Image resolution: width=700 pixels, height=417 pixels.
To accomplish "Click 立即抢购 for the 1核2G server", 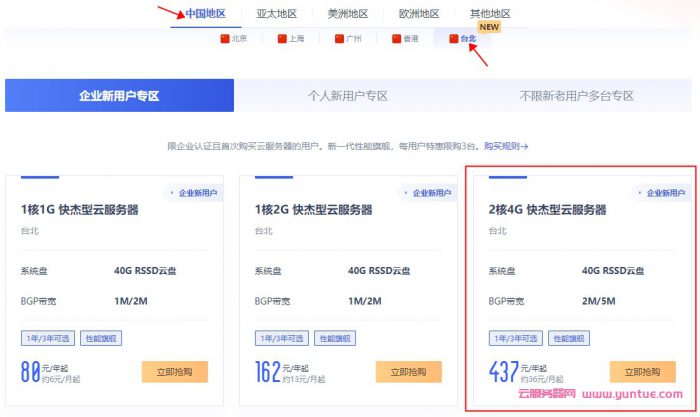I will (x=408, y=372).
